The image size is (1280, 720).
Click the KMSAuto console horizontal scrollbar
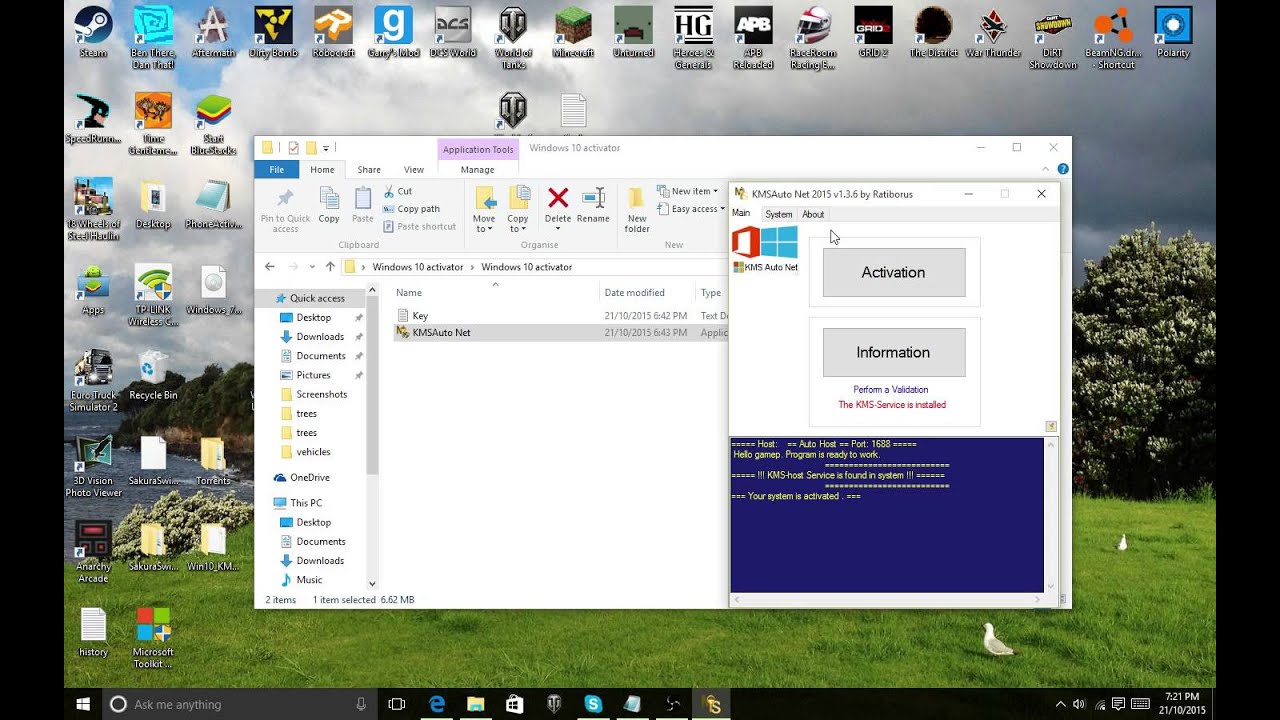coord(888,600)
